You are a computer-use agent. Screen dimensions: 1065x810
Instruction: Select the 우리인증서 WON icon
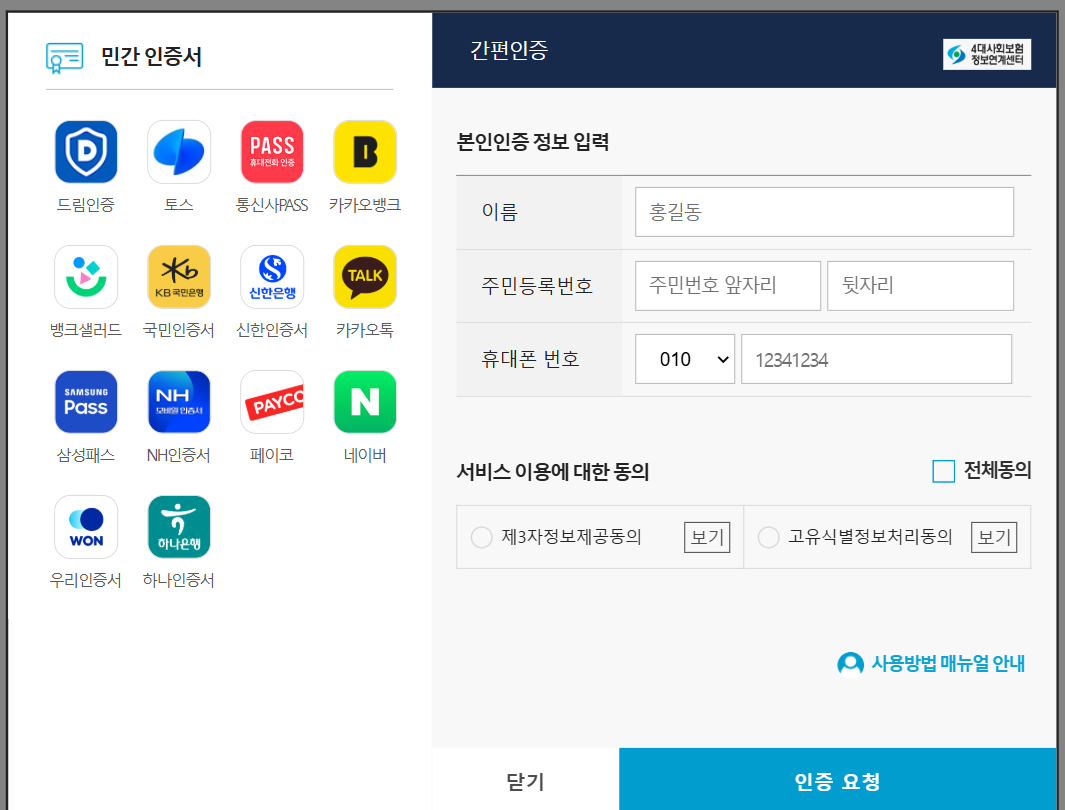[86, 527]
